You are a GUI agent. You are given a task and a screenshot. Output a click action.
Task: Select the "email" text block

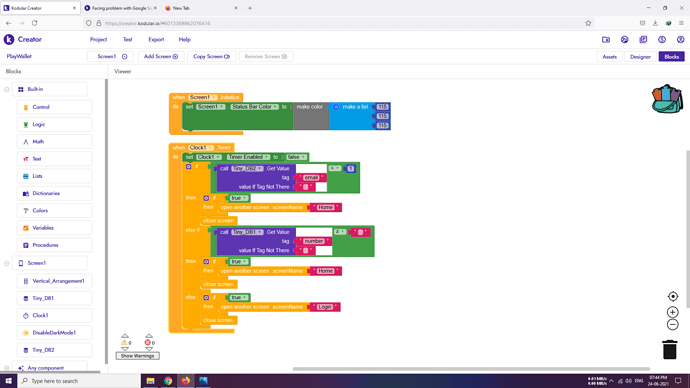tap(311, 178)
